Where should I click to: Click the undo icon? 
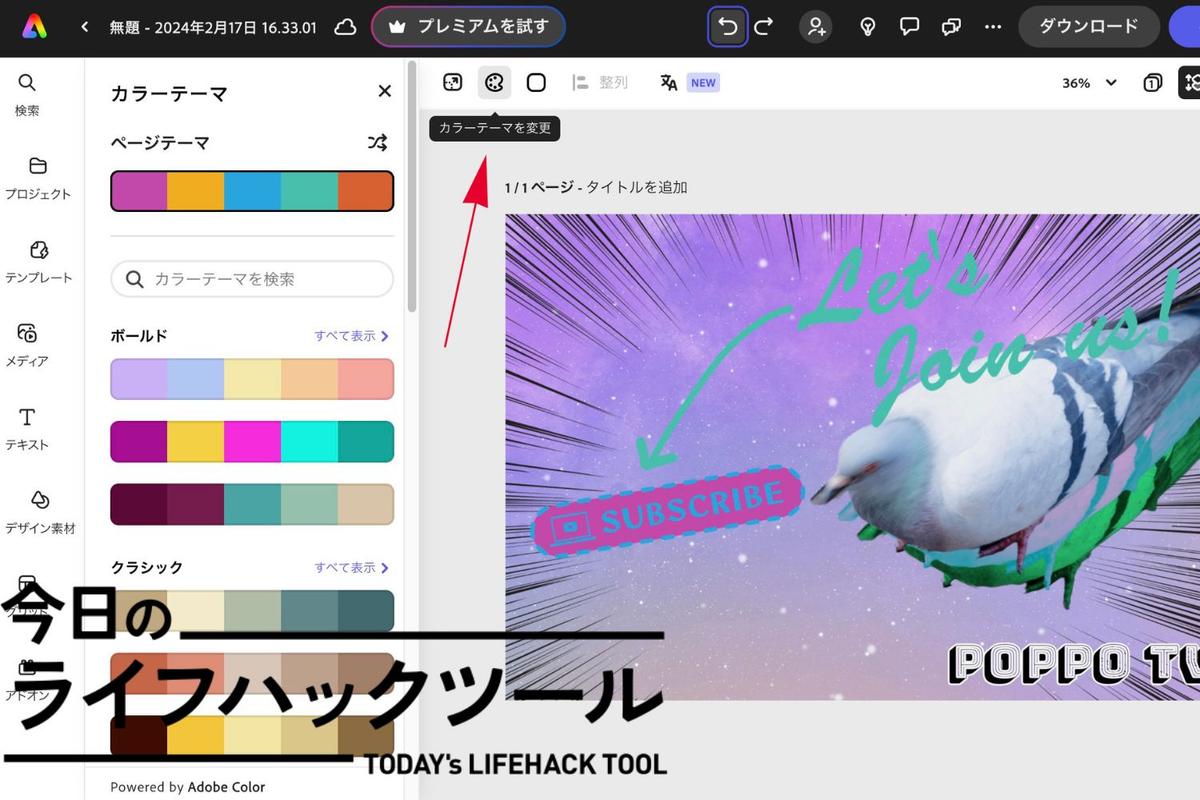pyautogui.click(x=728, y=27)
